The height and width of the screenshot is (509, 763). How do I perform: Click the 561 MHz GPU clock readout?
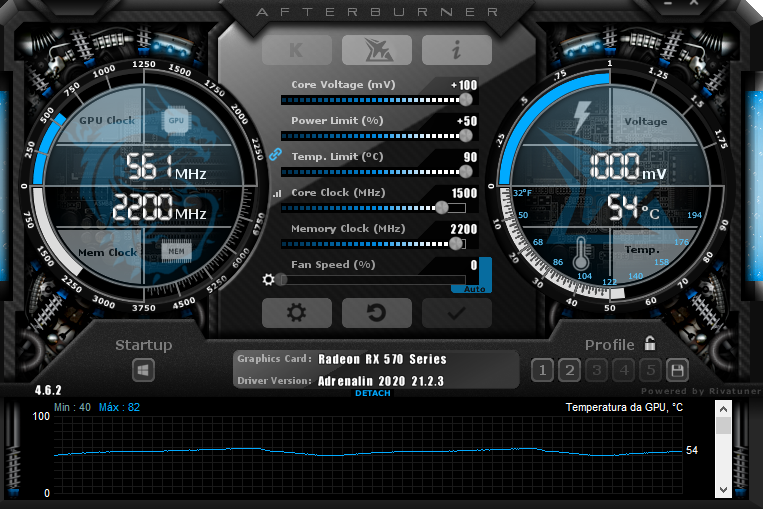[x=166, y=167]
